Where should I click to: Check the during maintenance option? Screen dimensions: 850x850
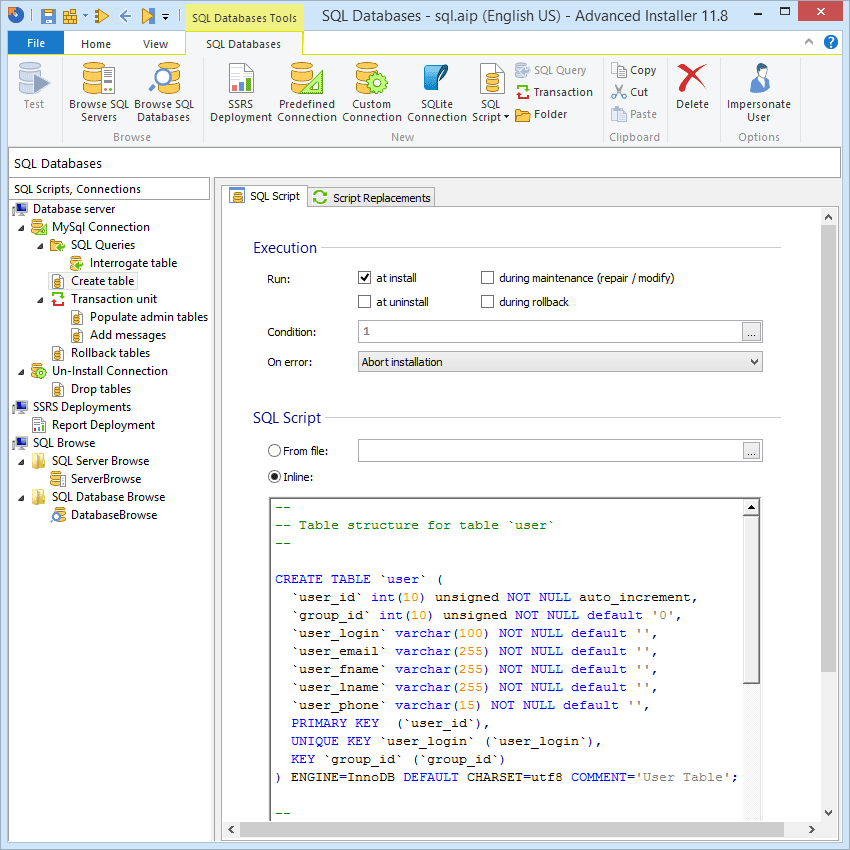(x=488, y=278)
